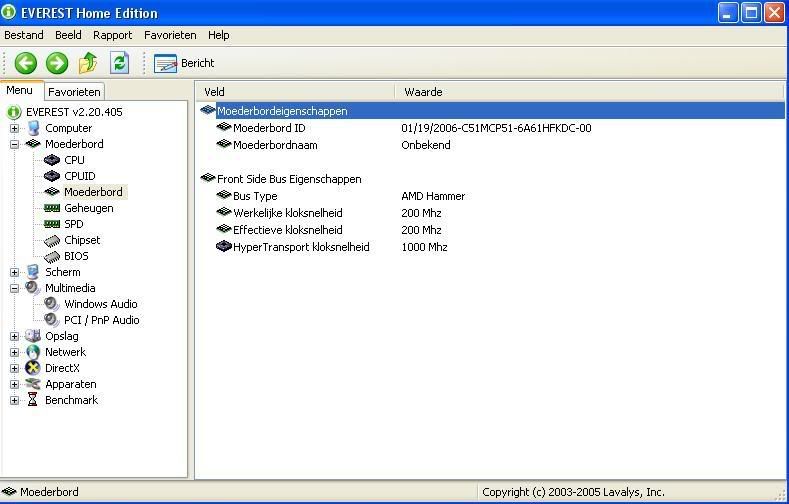Click the Opslag storage icon

pos(33,335)
